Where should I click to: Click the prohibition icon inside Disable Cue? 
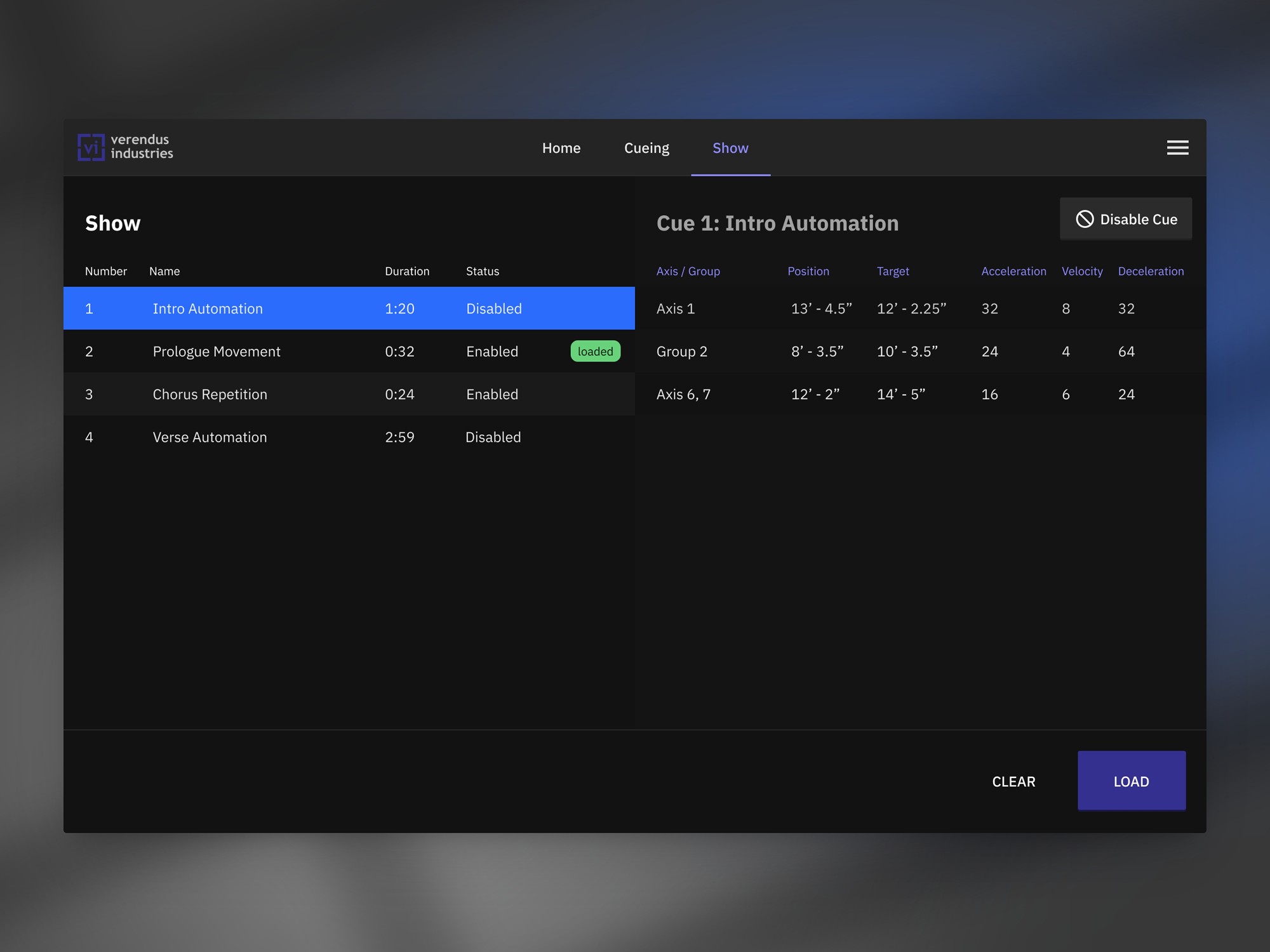pos(1086,218)
